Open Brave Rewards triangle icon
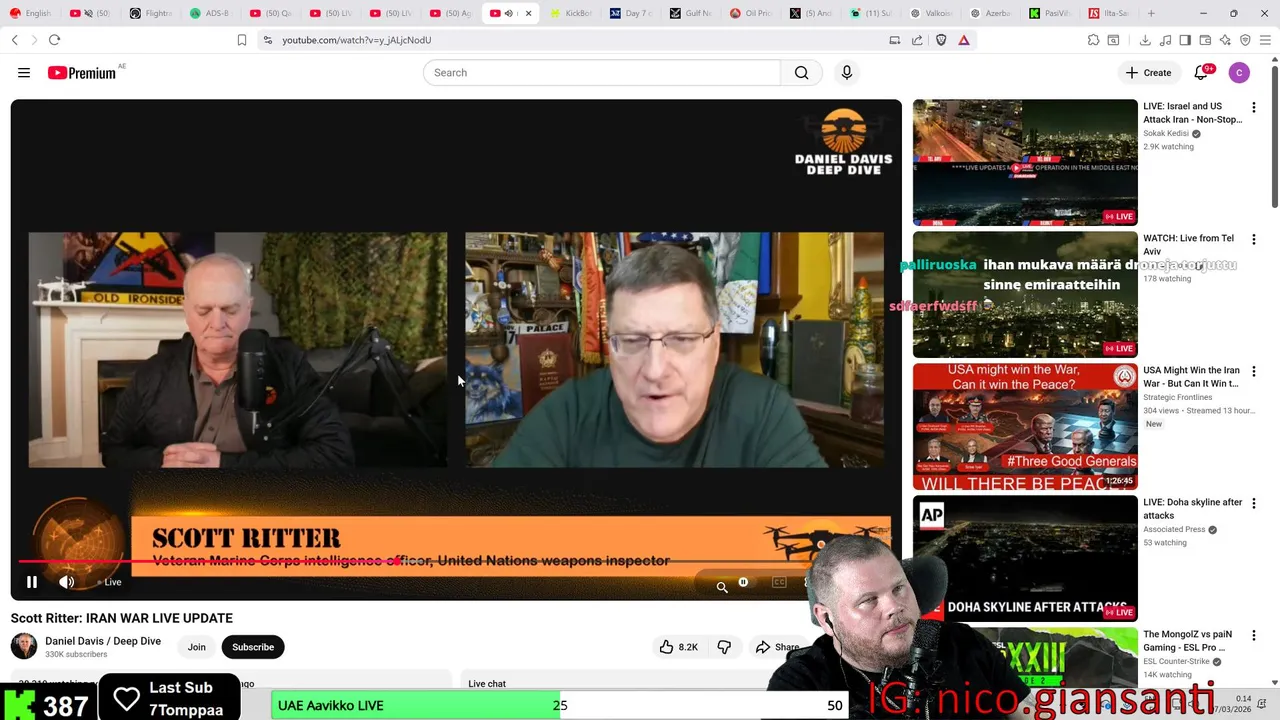The width and height of the screenshot is (1280, 720). click(964, 40)
